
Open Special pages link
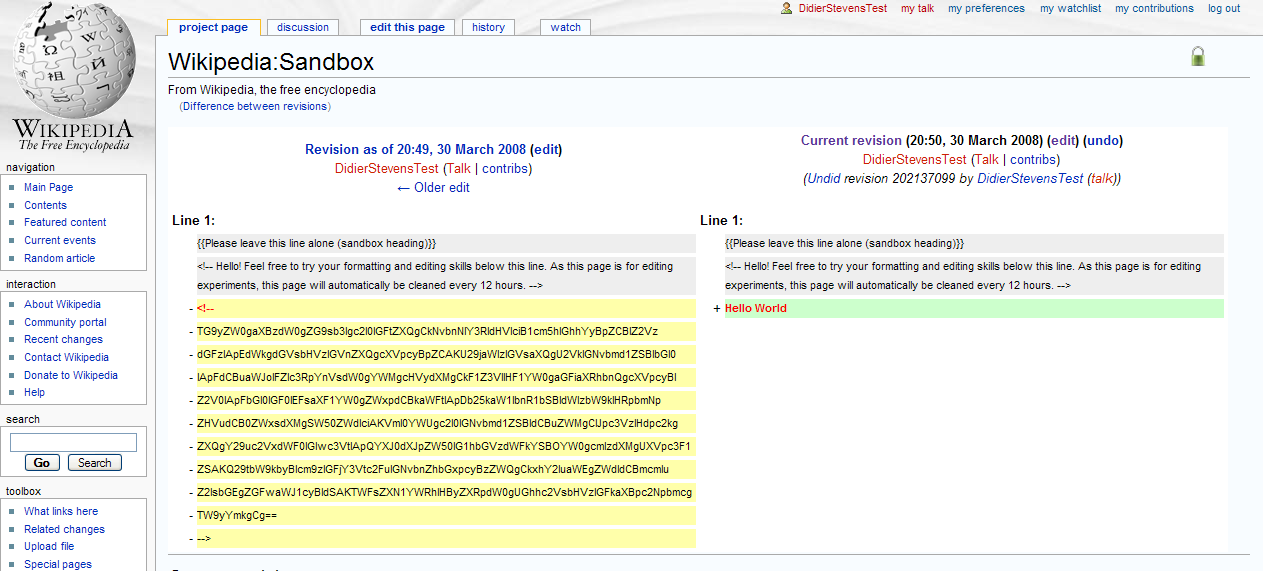point(58,564)
